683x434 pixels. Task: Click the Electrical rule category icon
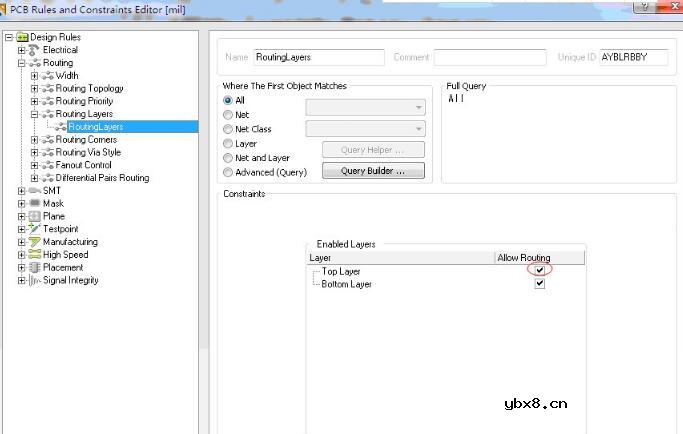coord(34,50)
